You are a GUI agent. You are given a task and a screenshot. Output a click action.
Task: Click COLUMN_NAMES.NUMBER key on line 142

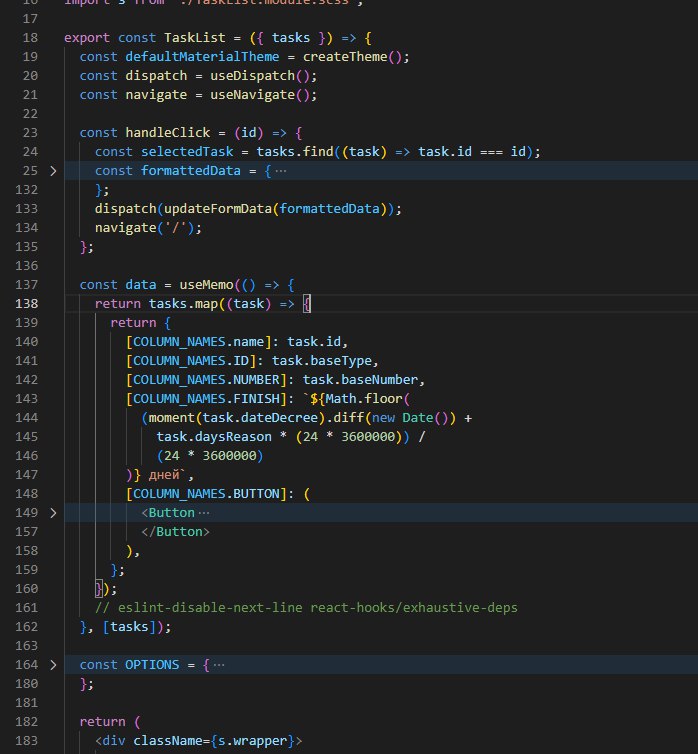(x=206, y=380)
